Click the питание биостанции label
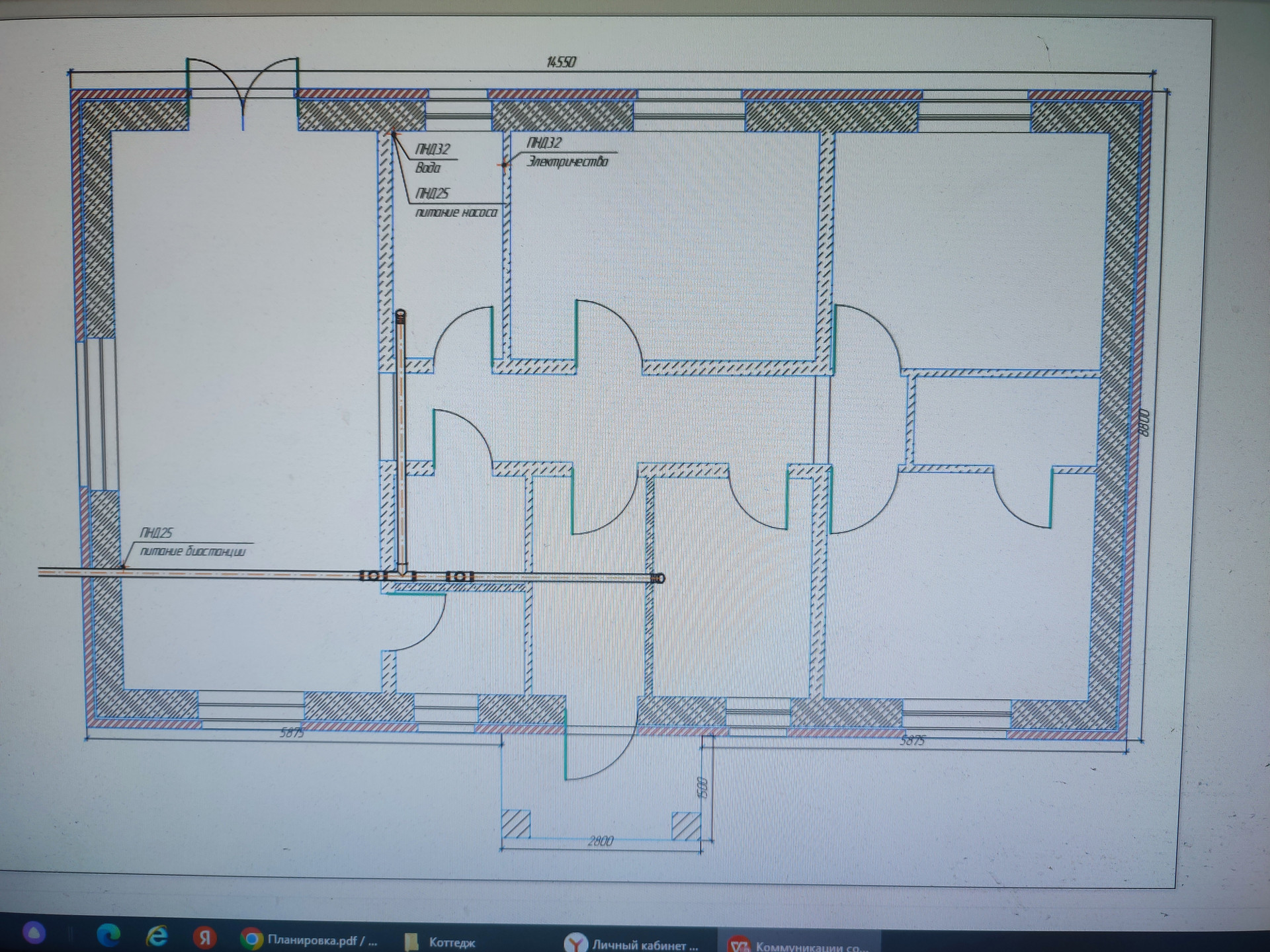 (192, 551)
